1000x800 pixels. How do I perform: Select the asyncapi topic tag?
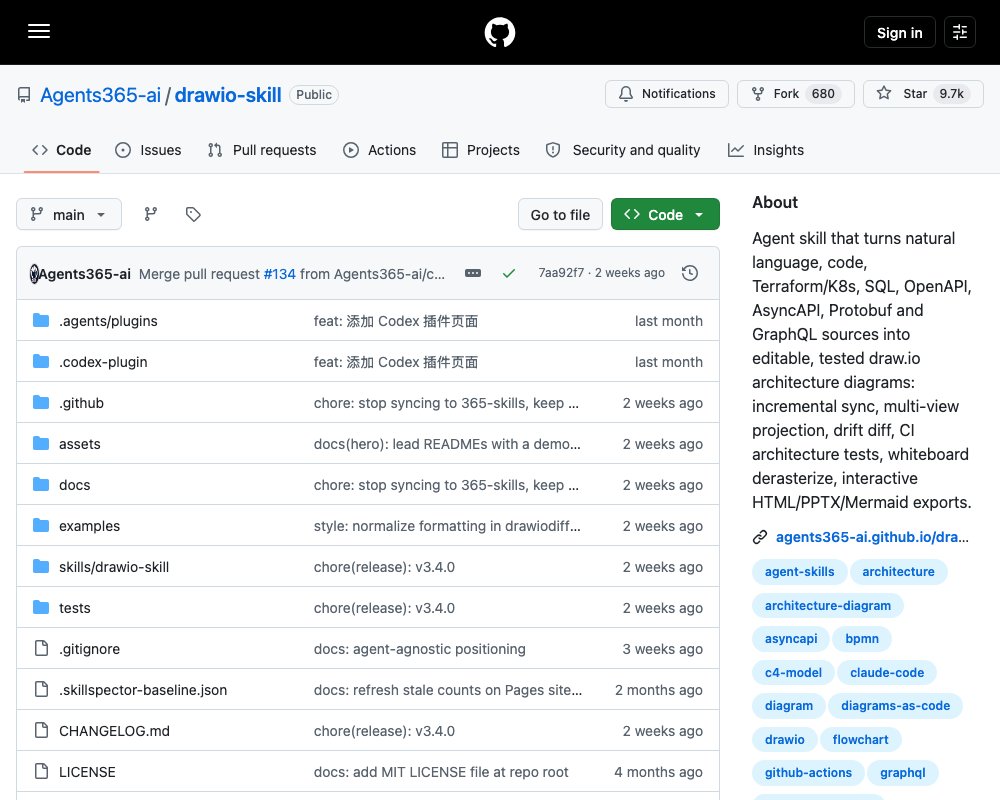(791, 639)
